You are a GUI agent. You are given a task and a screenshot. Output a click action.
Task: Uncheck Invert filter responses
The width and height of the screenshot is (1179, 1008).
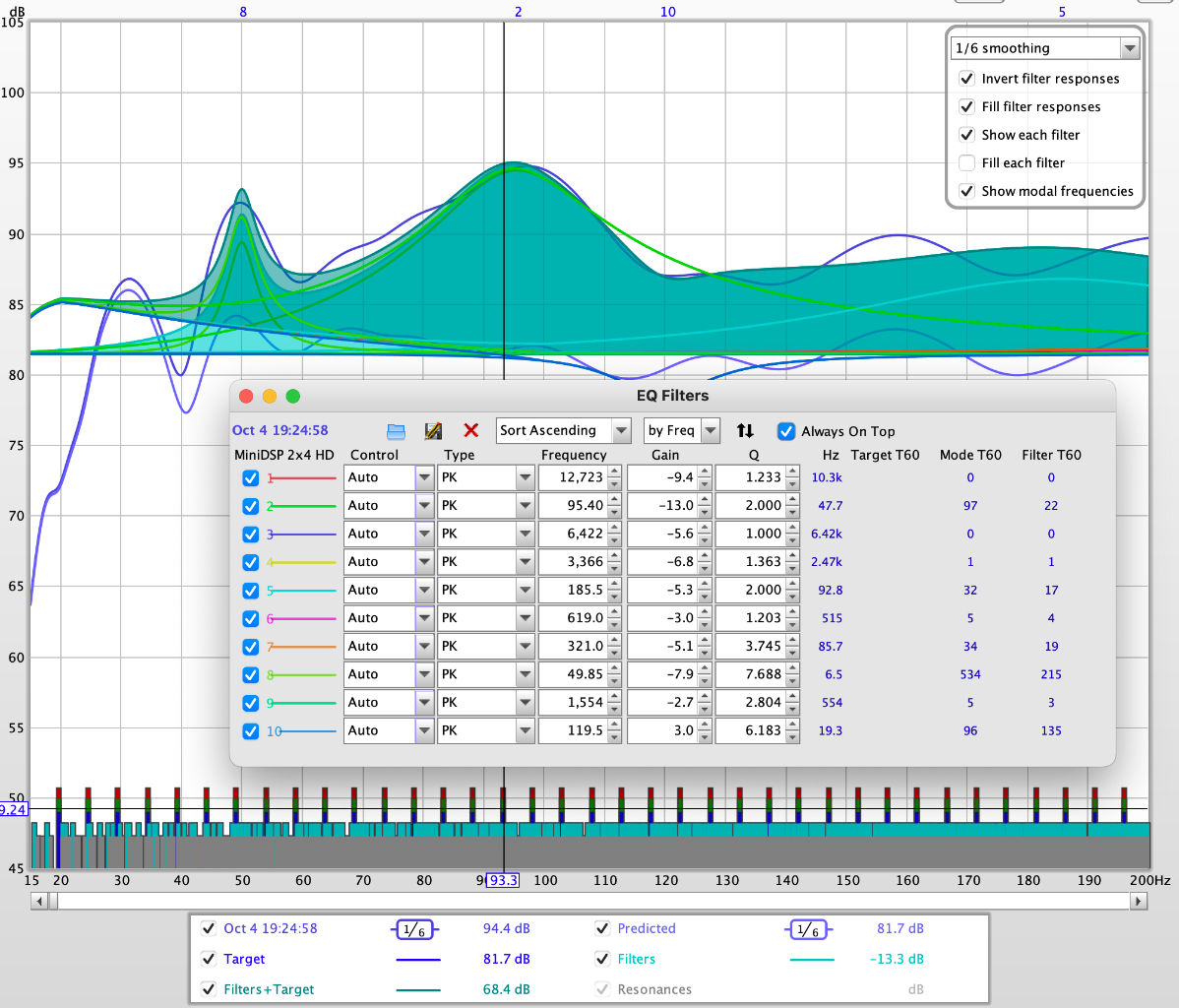[967, 78]
